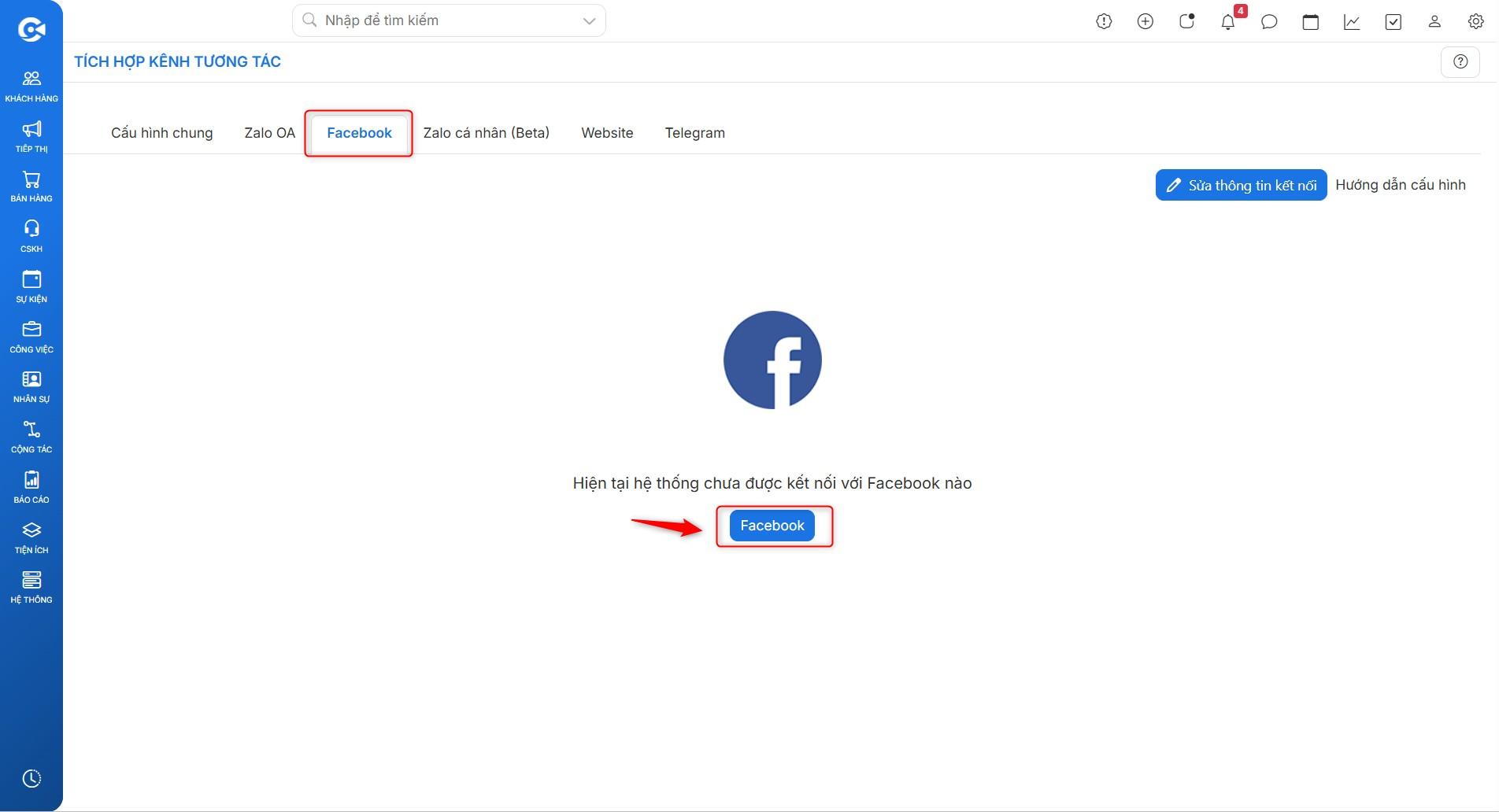Click the blue Facebook connect button

click(772, 526)
